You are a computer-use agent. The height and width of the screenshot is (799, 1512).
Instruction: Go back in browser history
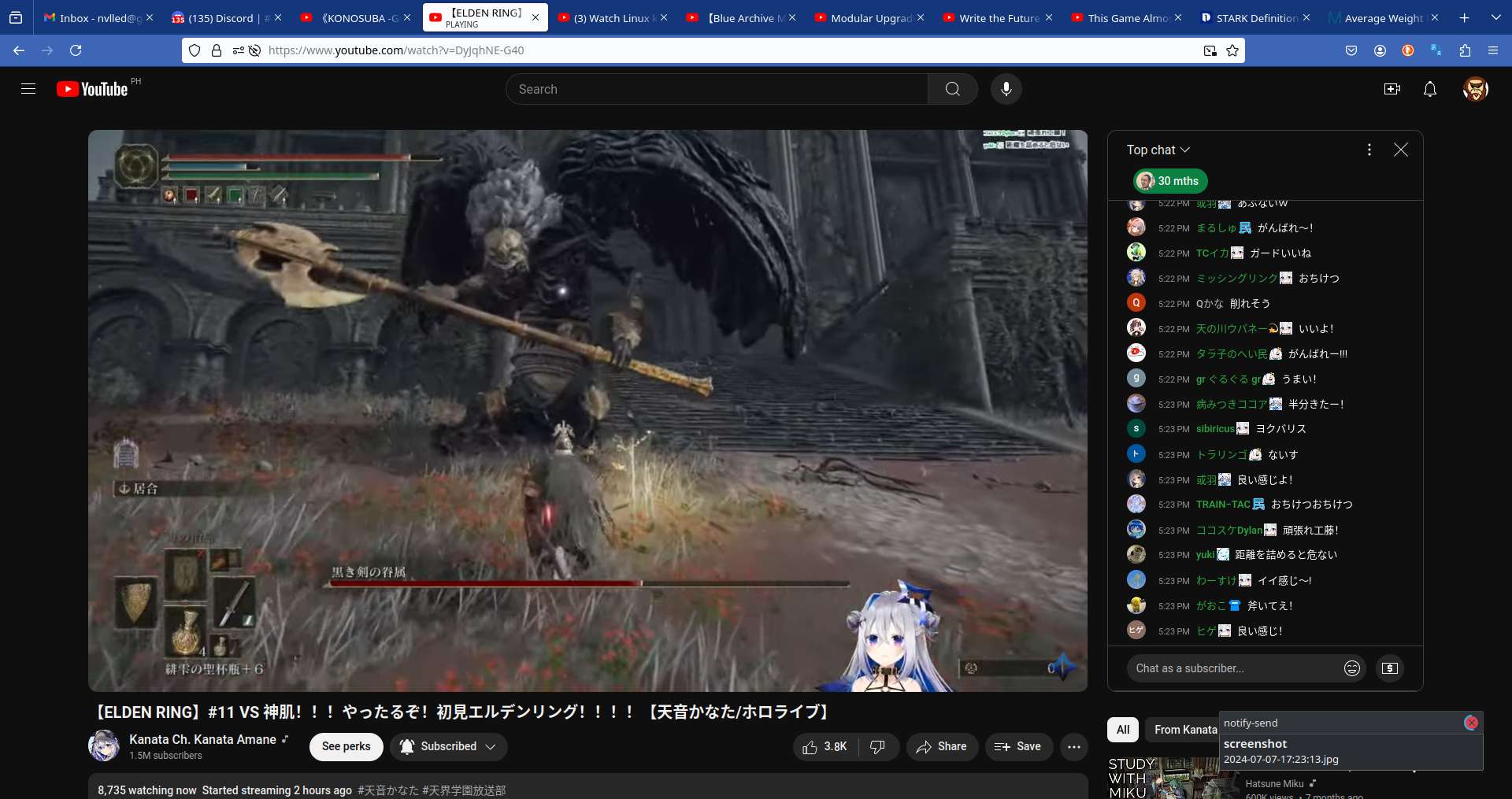pyautogui.click(x=19, y=50)
